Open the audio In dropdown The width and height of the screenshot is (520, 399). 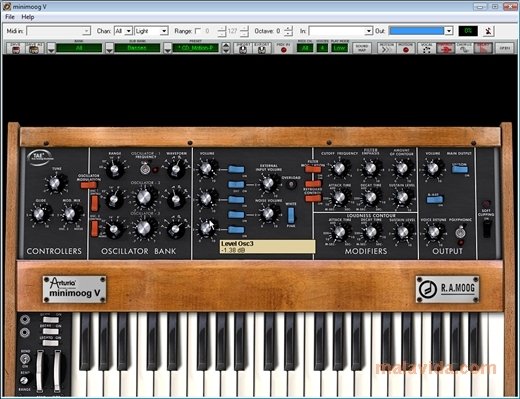point(340,31)
